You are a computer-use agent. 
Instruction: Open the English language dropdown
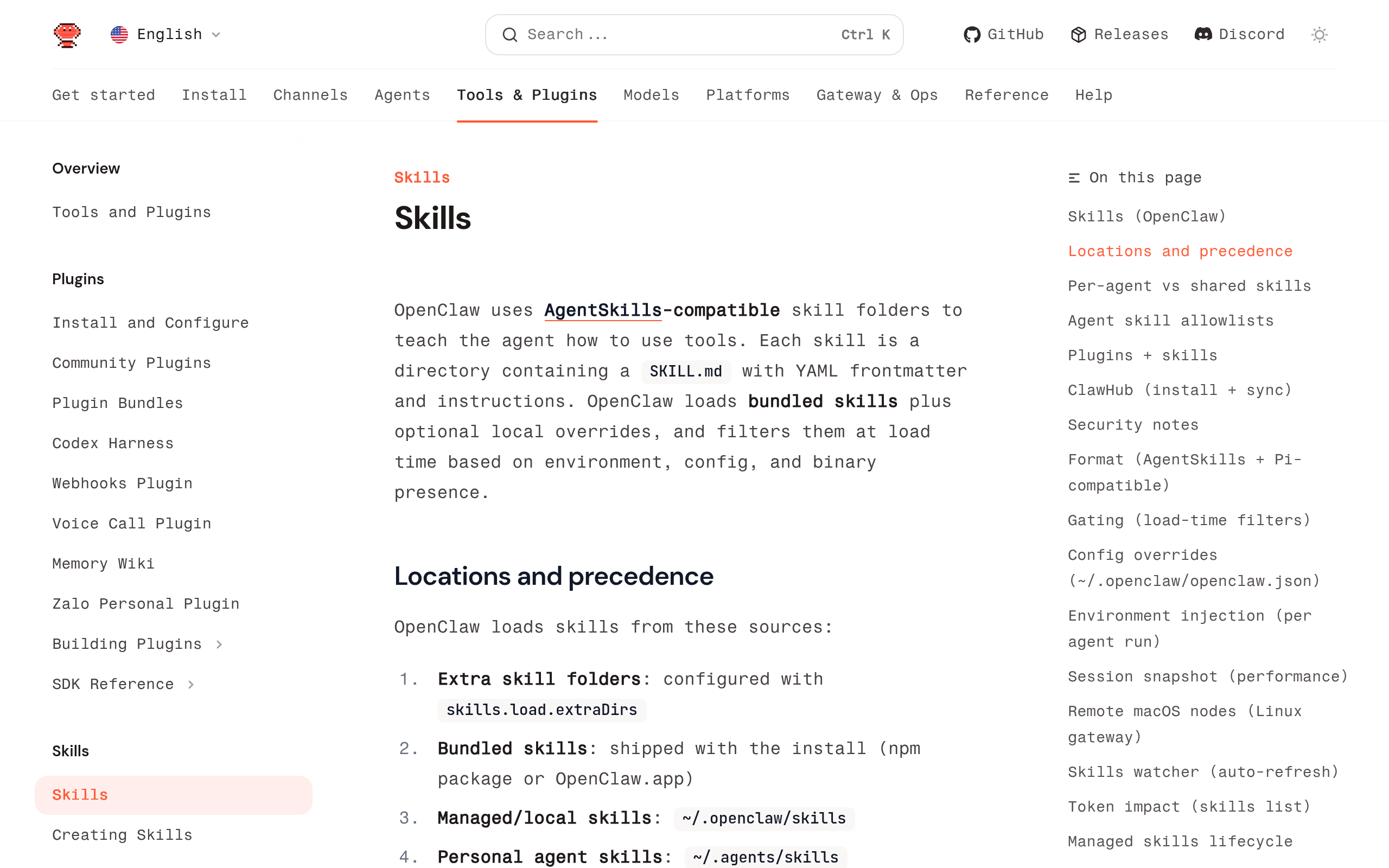(169, 34)
